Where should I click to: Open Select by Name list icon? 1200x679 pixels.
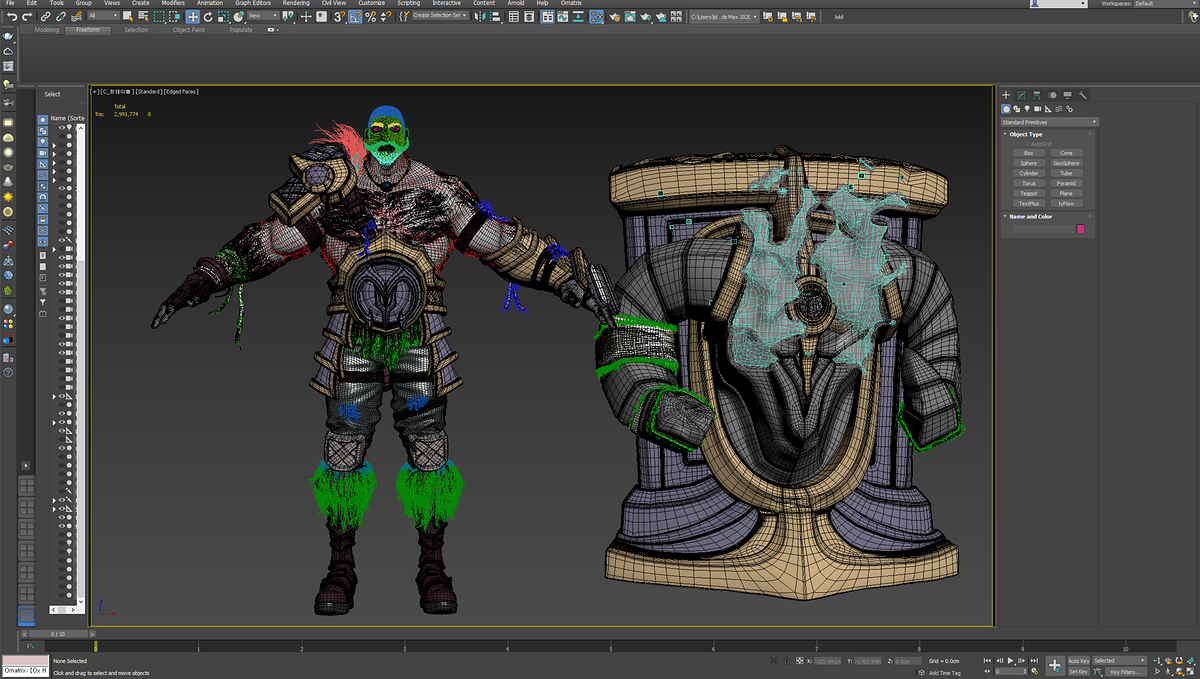tap(143, 16)
